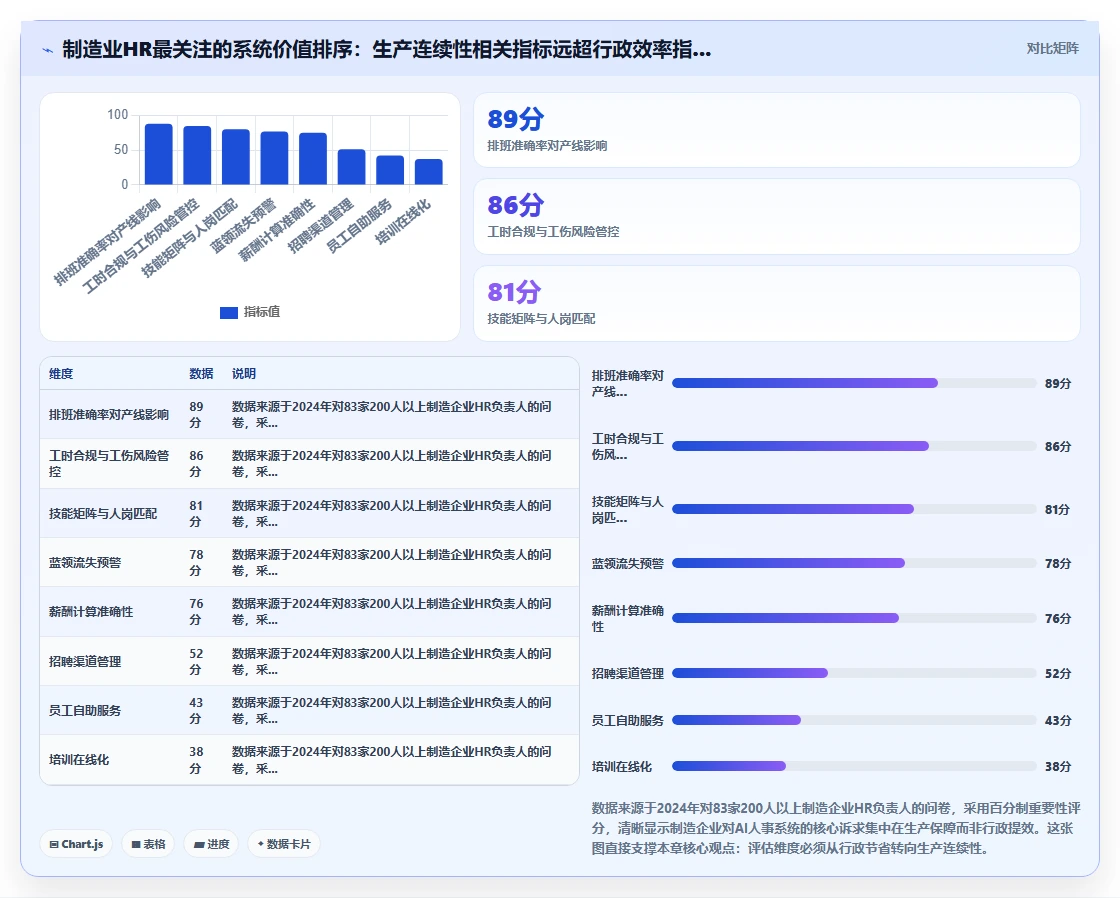Click the 培训在线化 progress list label
Image resolution: width=1120 pixels, height=898 pixels.
[x=621, y=767]
